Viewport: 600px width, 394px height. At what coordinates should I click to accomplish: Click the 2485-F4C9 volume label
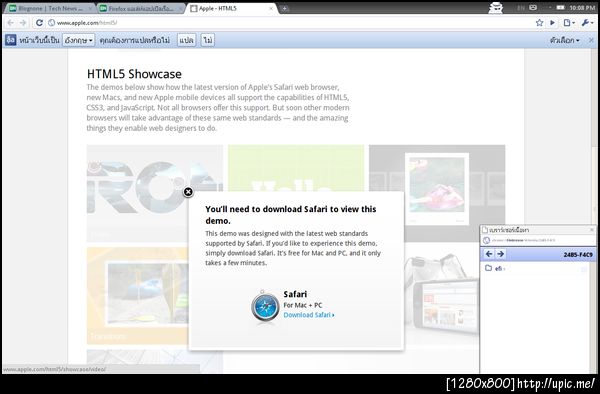[x=578, y=255]
